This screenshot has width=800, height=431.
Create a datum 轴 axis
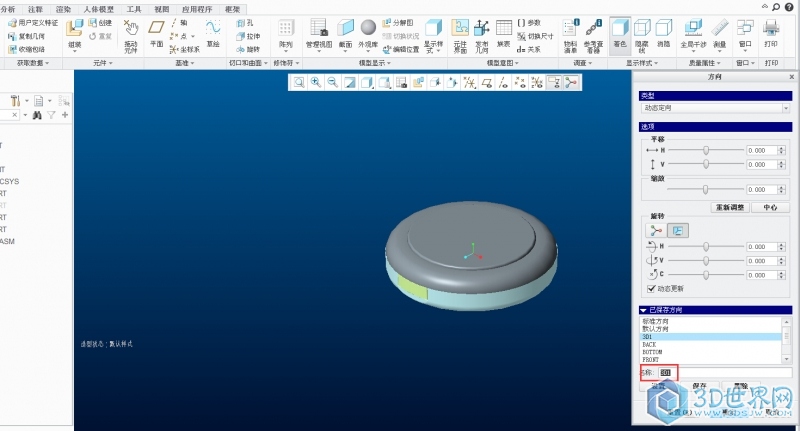[179, 23]
